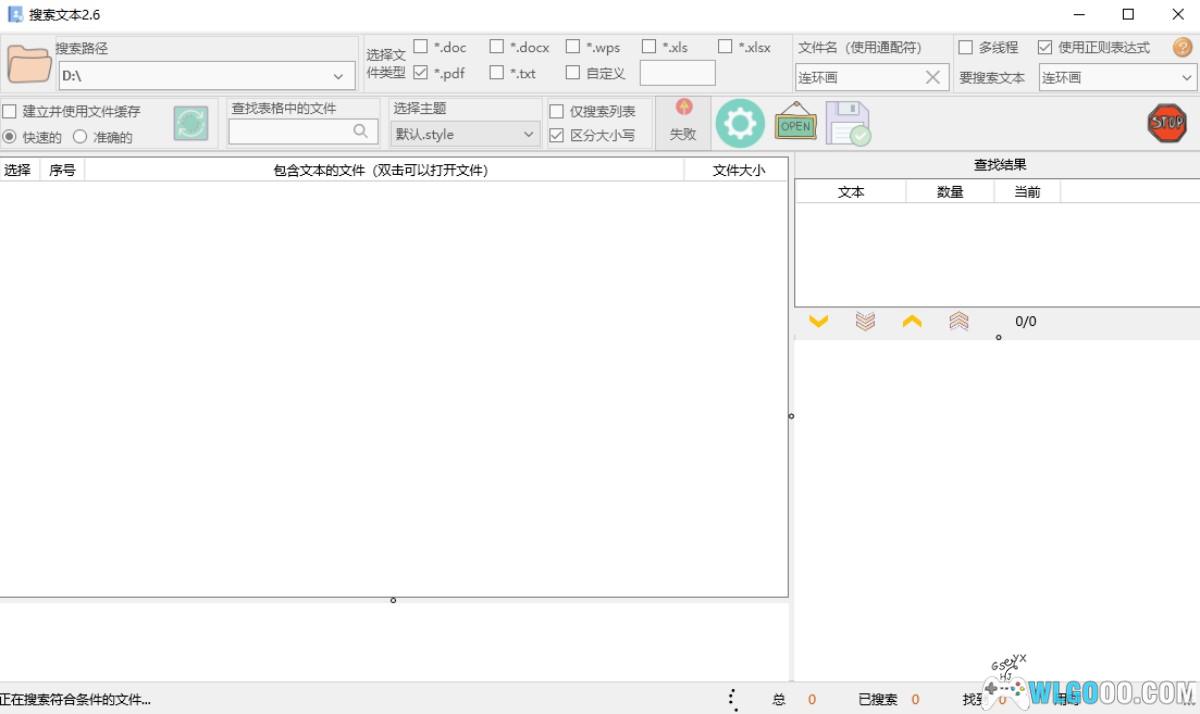The image size is (1200, 714).
Task: Click the orange help question mark icon
Action: [x=1182, y=47]
